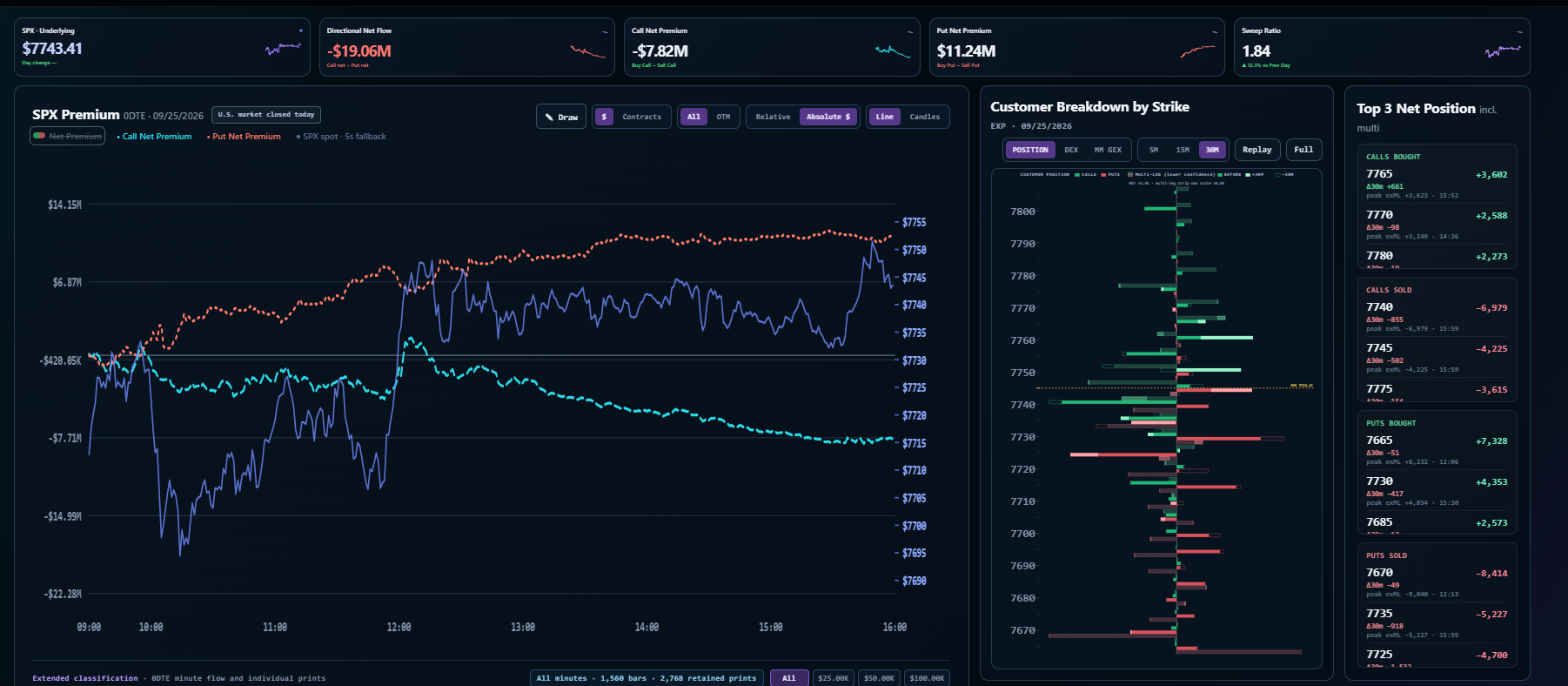Screen dimensions: 1568x686
Task: Open the MM GEX tab
Action: 1108,150
